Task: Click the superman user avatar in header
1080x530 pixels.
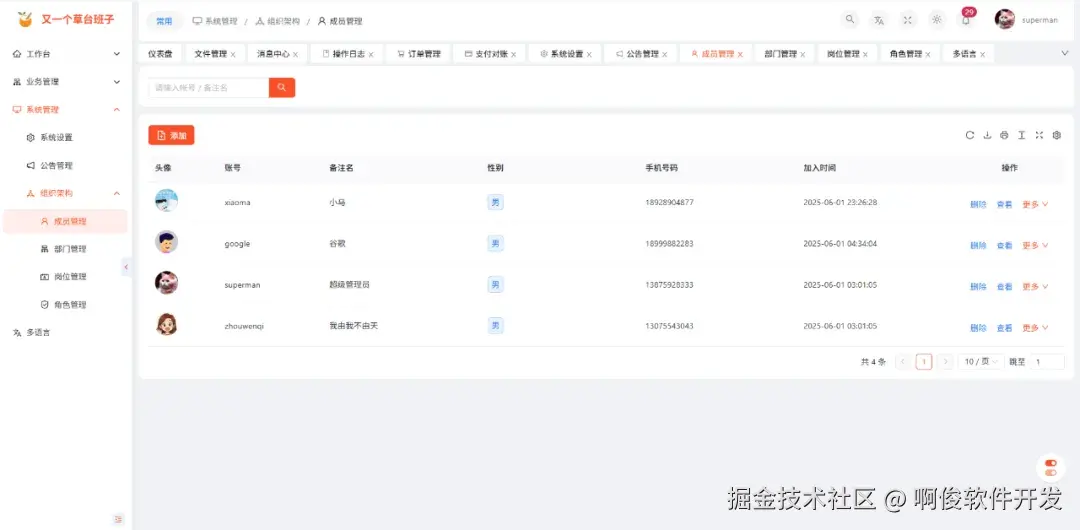Action: pyautogui.click(x=1004, y=19)
